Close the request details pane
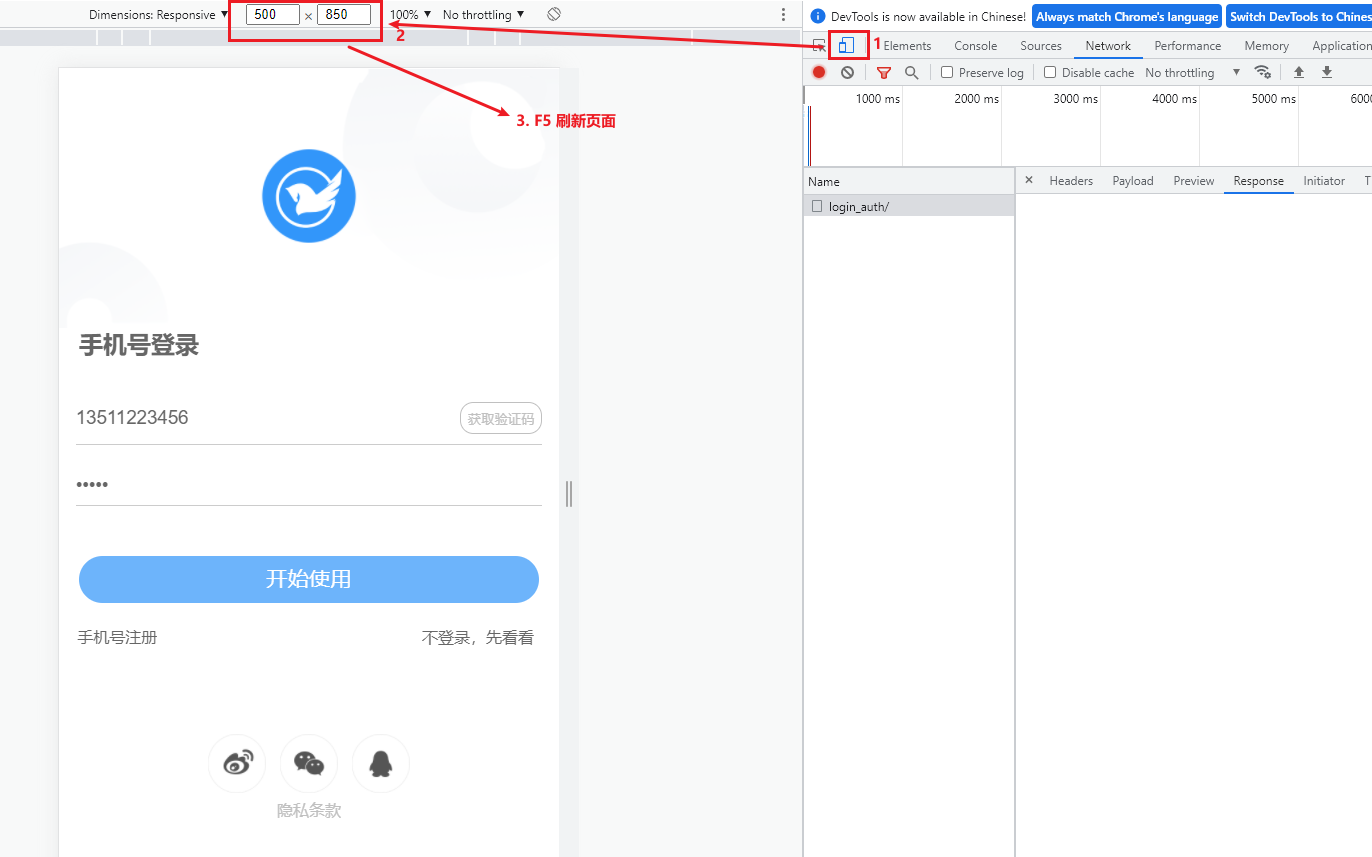 click(1029, 180)
